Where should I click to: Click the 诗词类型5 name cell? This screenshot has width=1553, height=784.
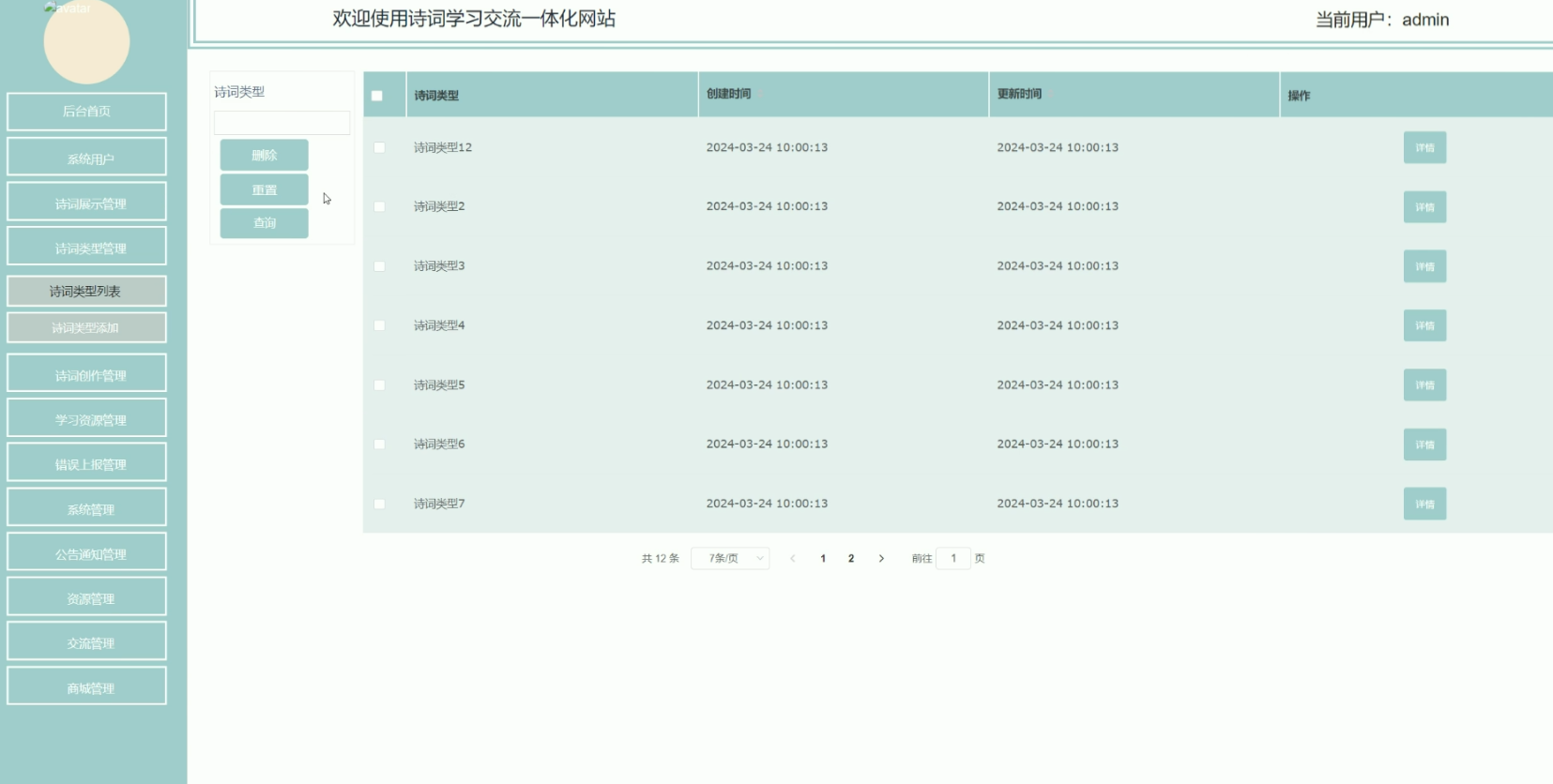coord(439,384)
